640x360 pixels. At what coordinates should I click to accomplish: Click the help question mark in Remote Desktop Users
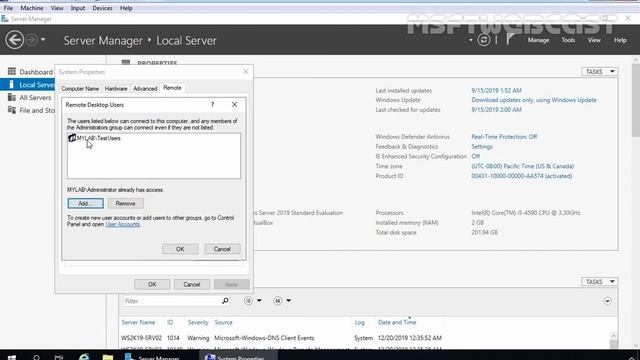coord(212,104)
